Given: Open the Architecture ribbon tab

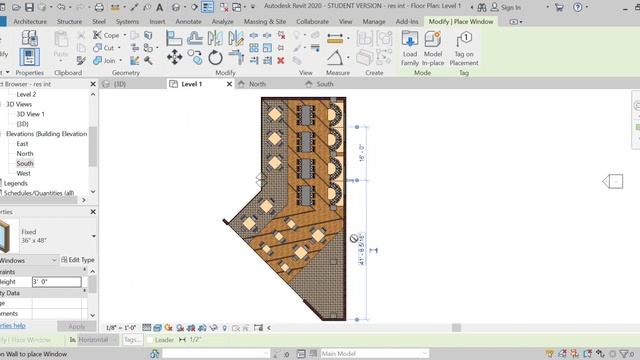Looking at the screenshot, I should [30, 22].
